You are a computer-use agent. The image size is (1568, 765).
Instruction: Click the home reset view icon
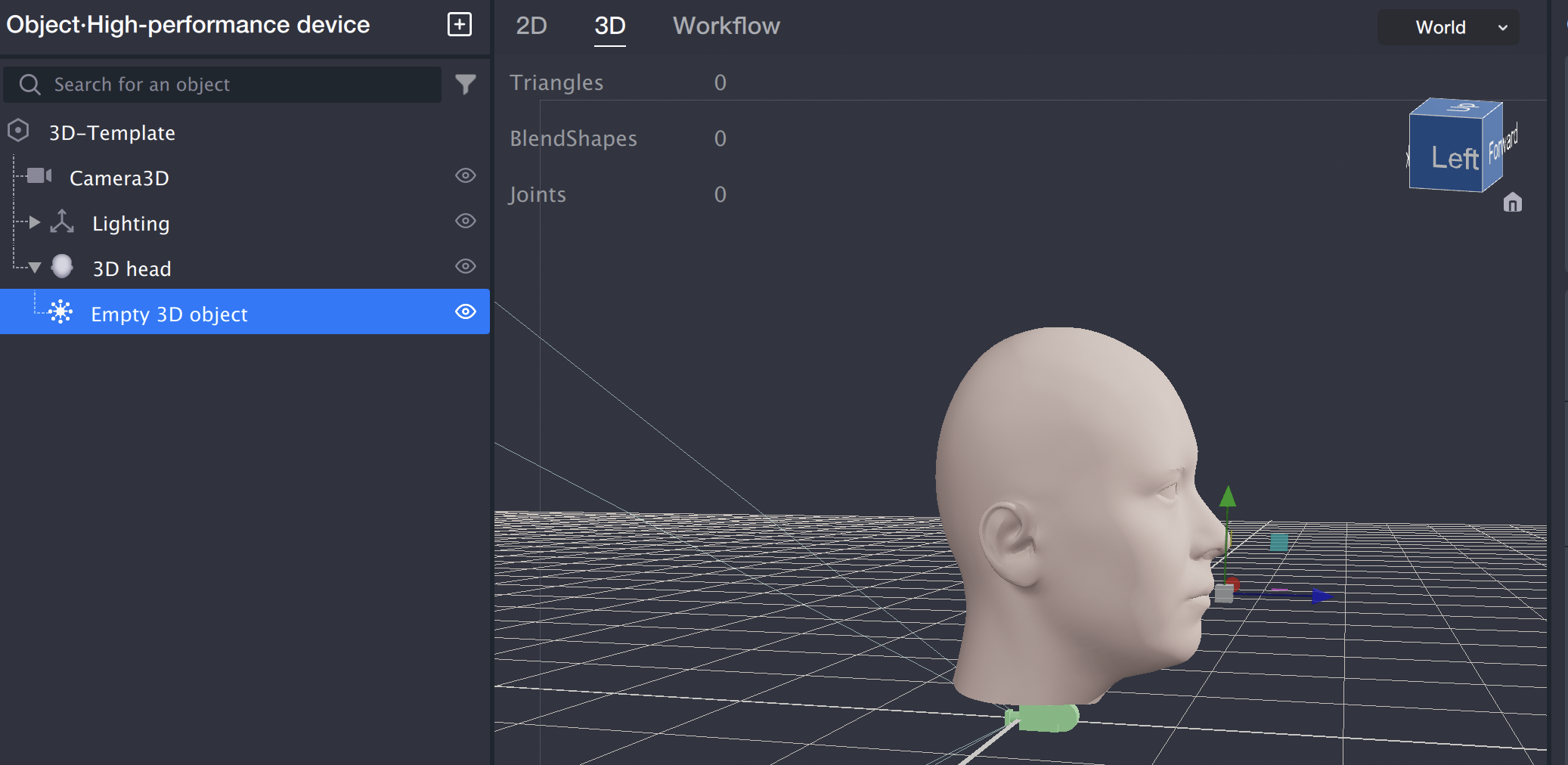pyautogui.click(x=1512, y=203)
